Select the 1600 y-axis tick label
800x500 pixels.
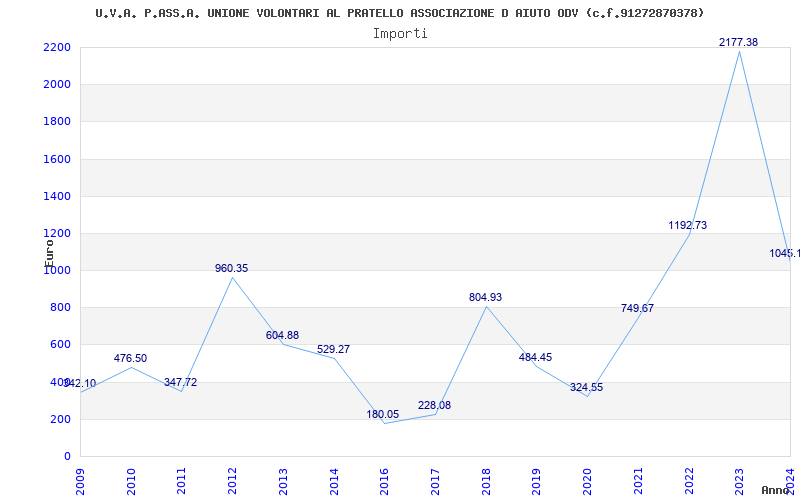57,159
